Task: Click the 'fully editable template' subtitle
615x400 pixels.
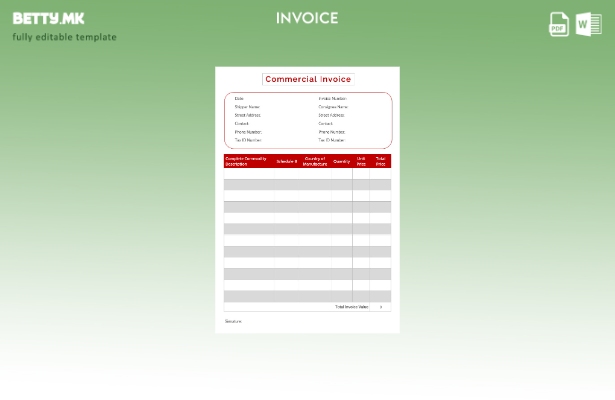Action: 64,38
